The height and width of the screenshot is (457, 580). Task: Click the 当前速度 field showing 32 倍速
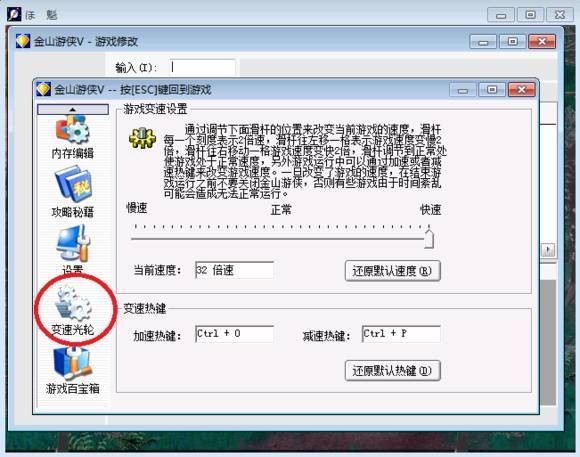coord(235,270)
